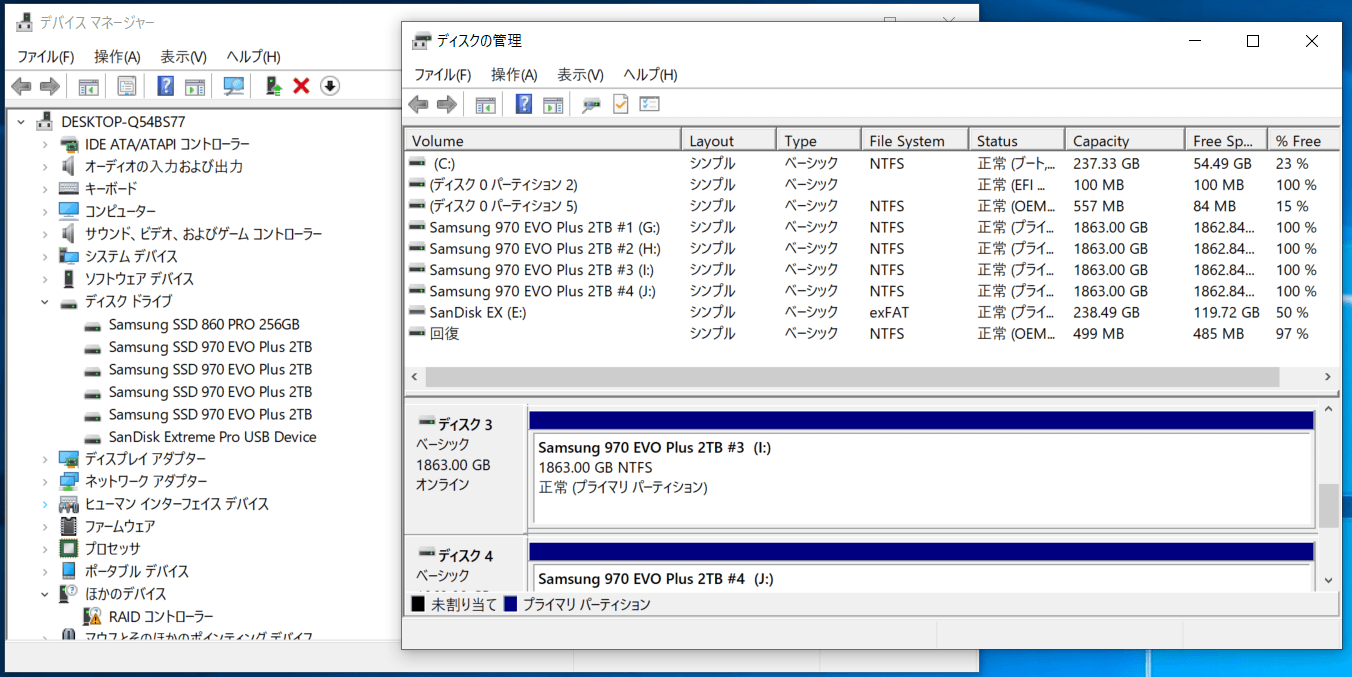Select (ディスク 0 パーティション 2) volume row
This screenshot has width=1352, height=677.
872,185
